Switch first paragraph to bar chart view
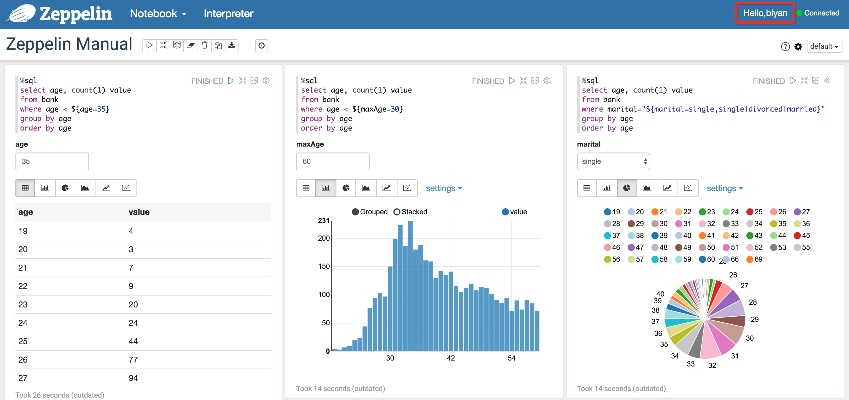The height and width of the screenshot is (400, 849). point(45,187)
